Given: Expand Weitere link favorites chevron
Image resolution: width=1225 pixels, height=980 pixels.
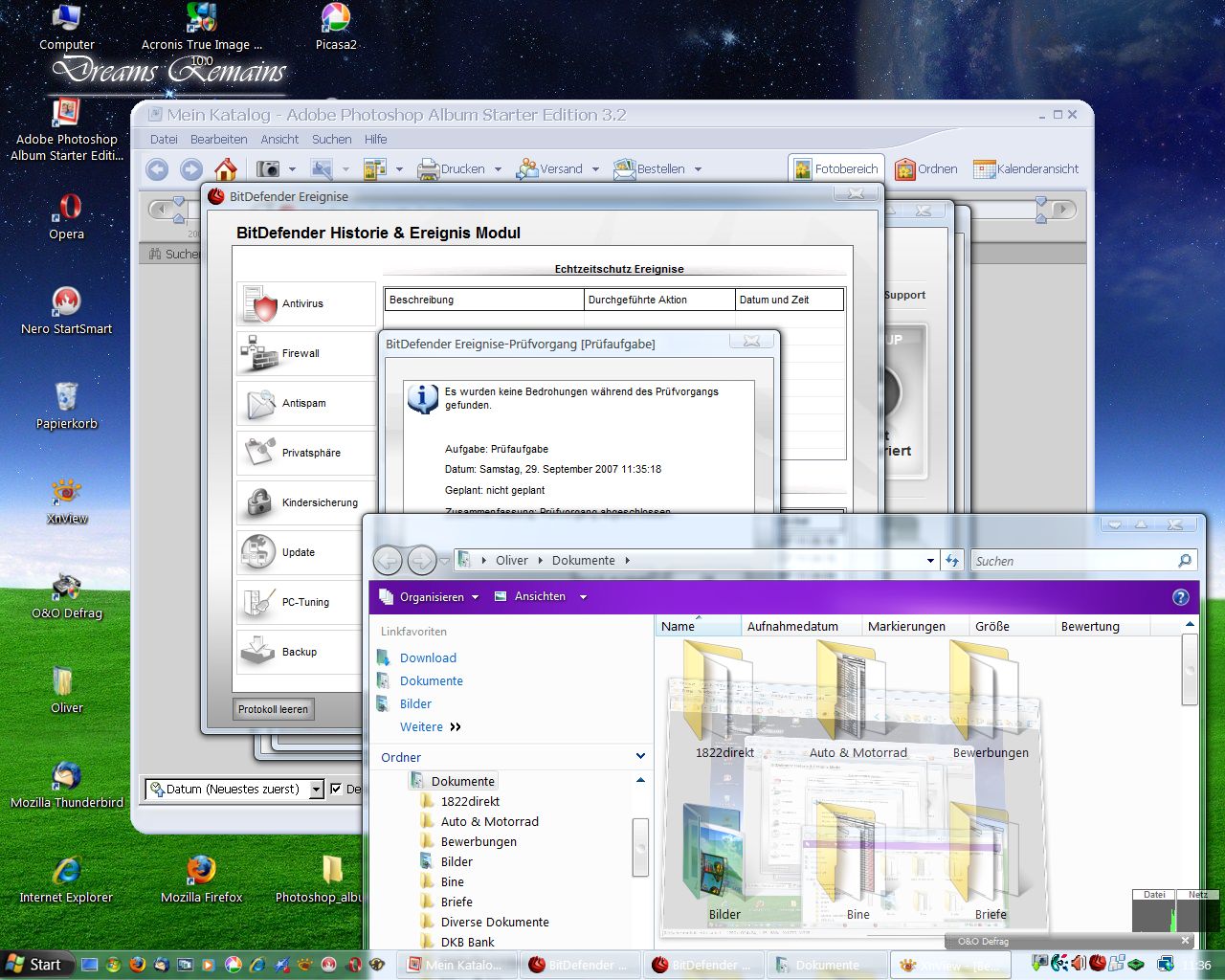Looking at the screenshot, I should click(x=456, y=727).
